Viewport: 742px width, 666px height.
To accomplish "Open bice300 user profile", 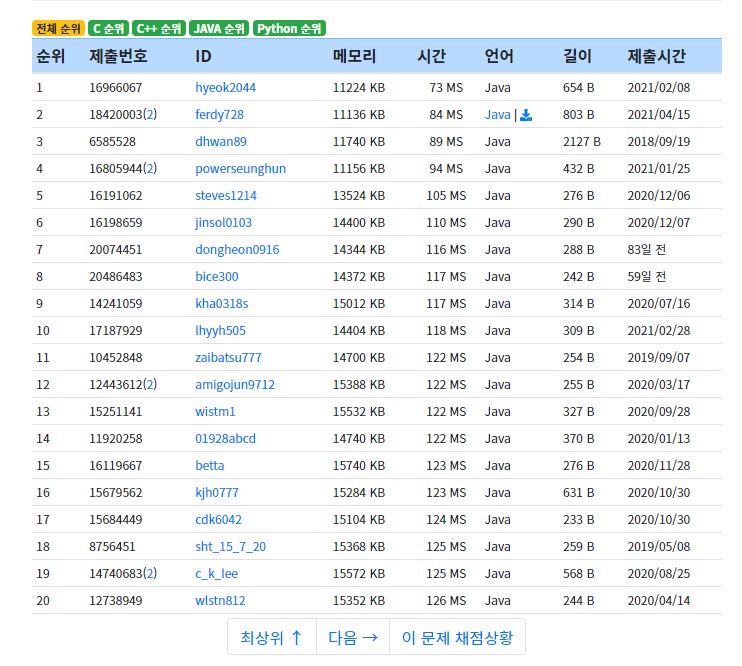I will [x=217, y=277].
